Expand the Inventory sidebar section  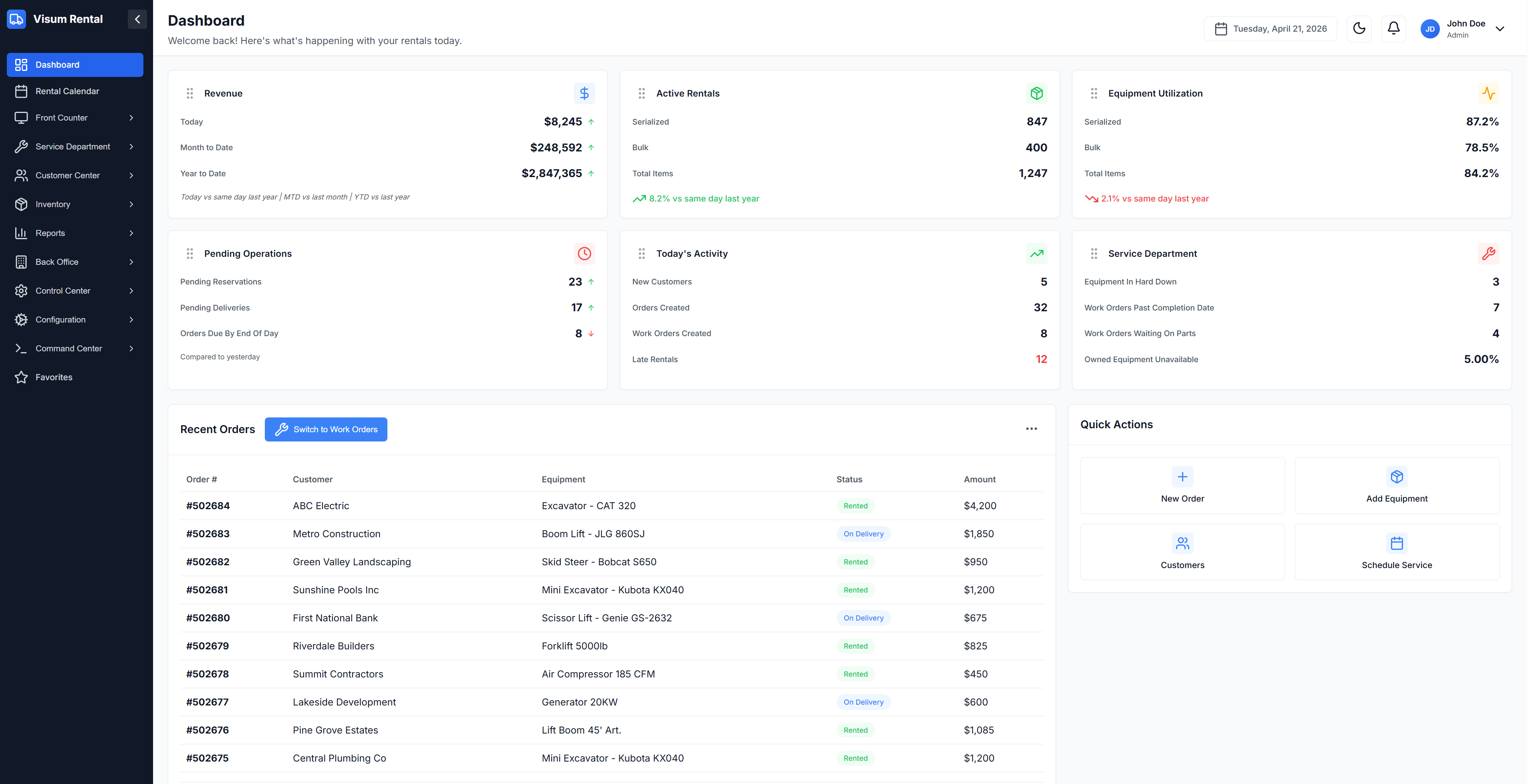click(75, 204)
